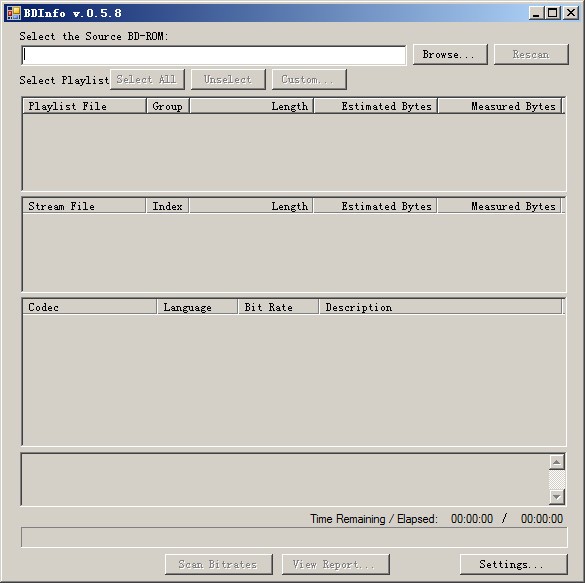
Task: Click the Rescan button
Action: (x=531, y=54)
